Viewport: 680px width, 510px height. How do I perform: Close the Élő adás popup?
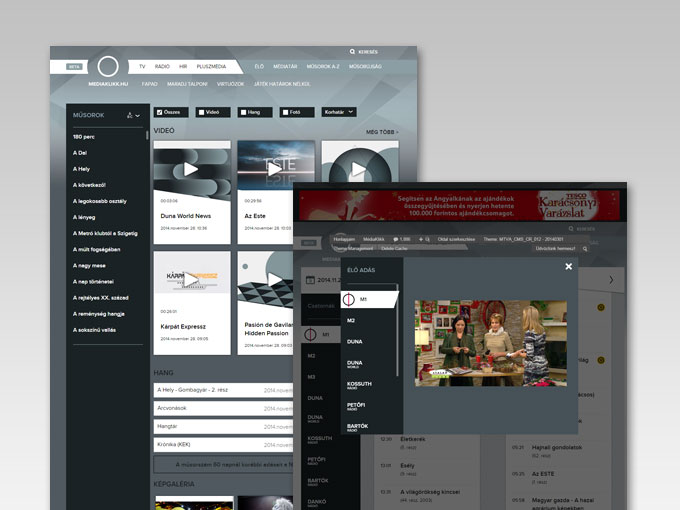click(569, 266)
